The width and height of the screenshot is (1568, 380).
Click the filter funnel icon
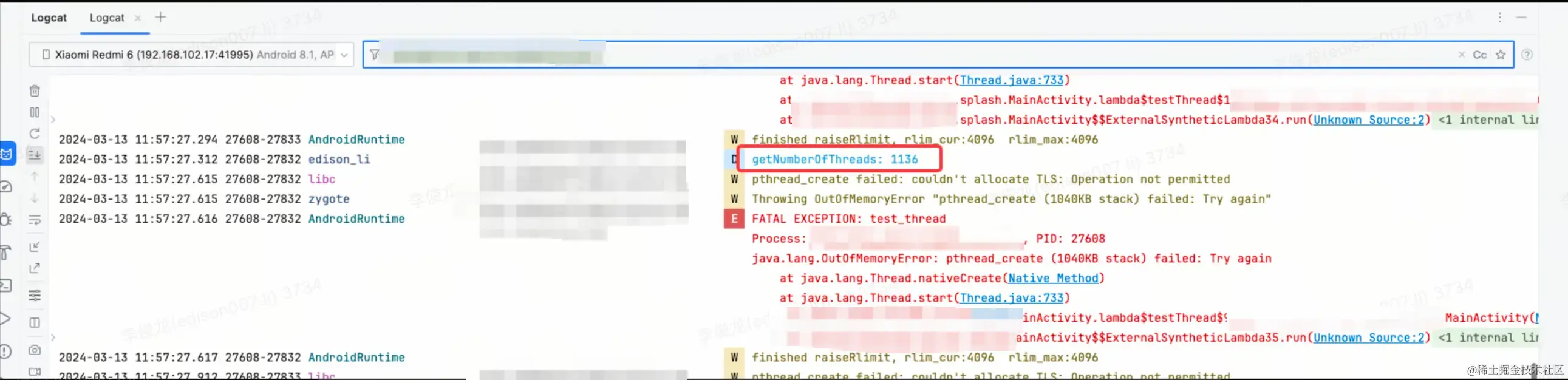[375, 55]
